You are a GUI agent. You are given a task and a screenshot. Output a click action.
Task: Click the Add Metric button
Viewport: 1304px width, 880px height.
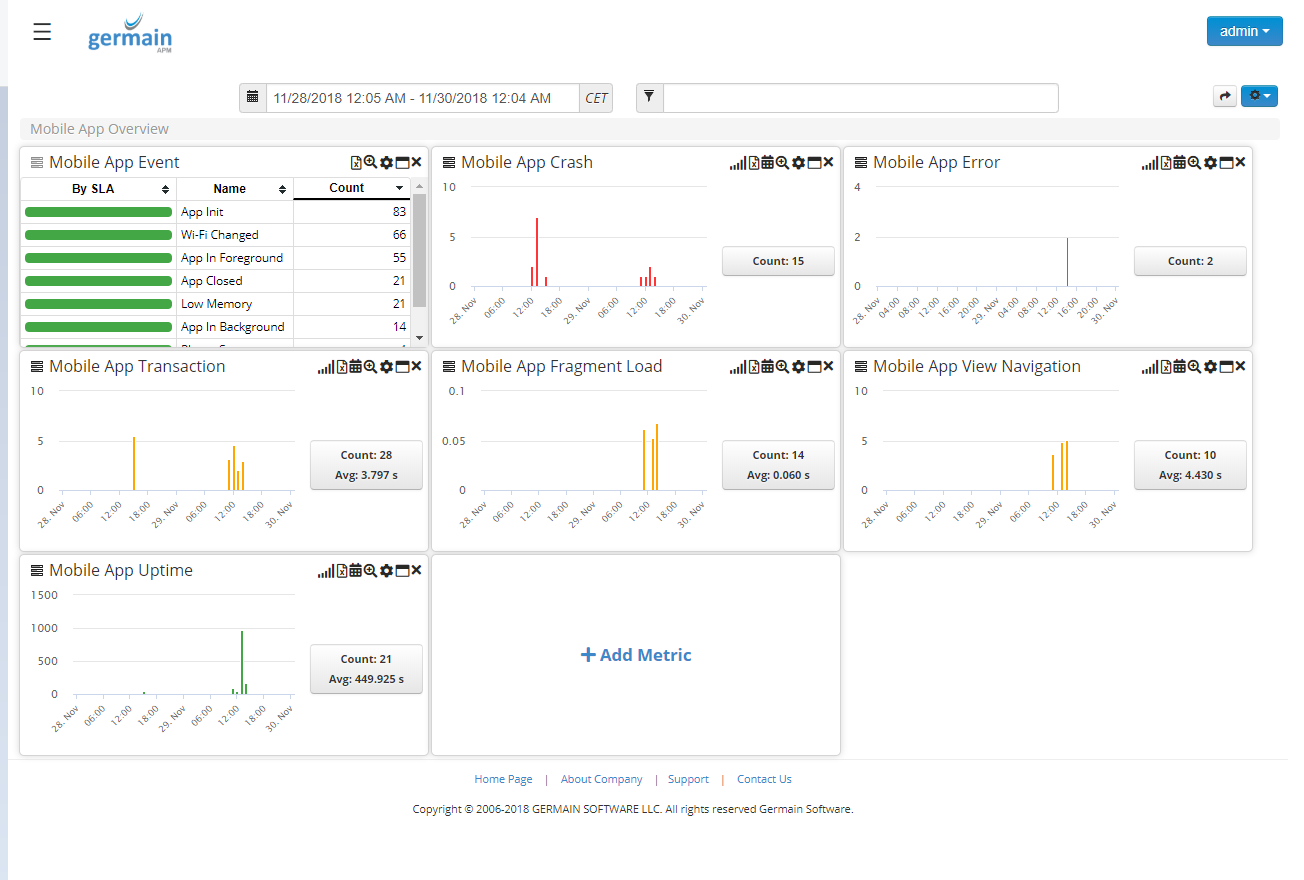coord(636,655)
